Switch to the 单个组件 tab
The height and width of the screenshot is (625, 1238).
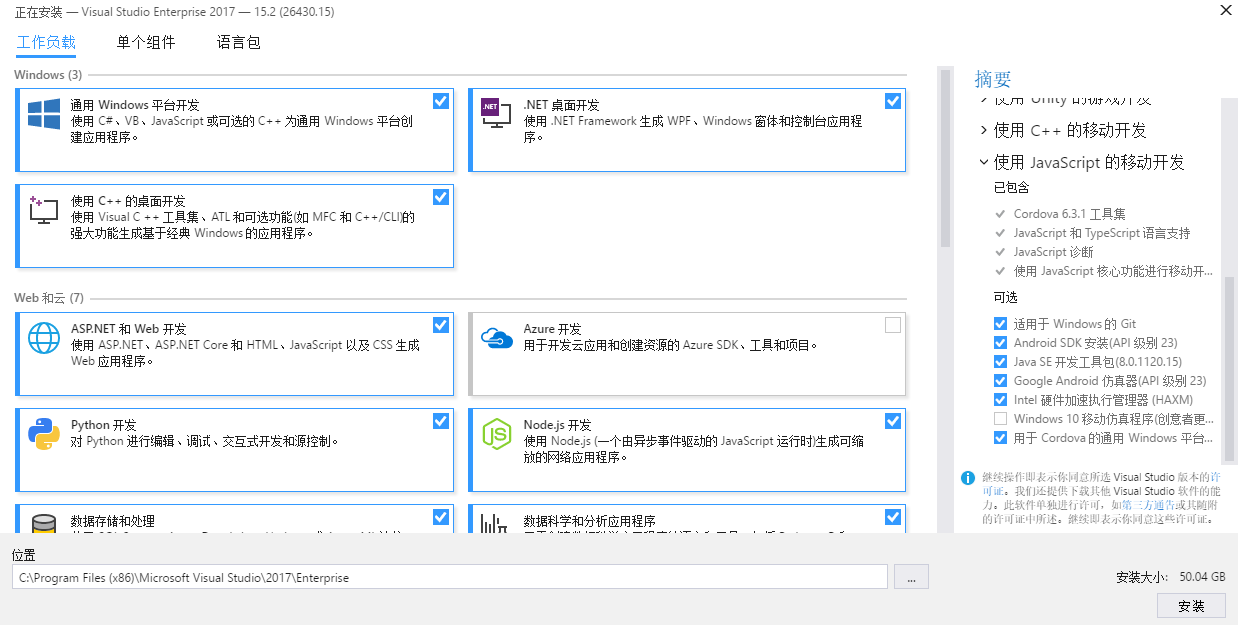[146, 42]
